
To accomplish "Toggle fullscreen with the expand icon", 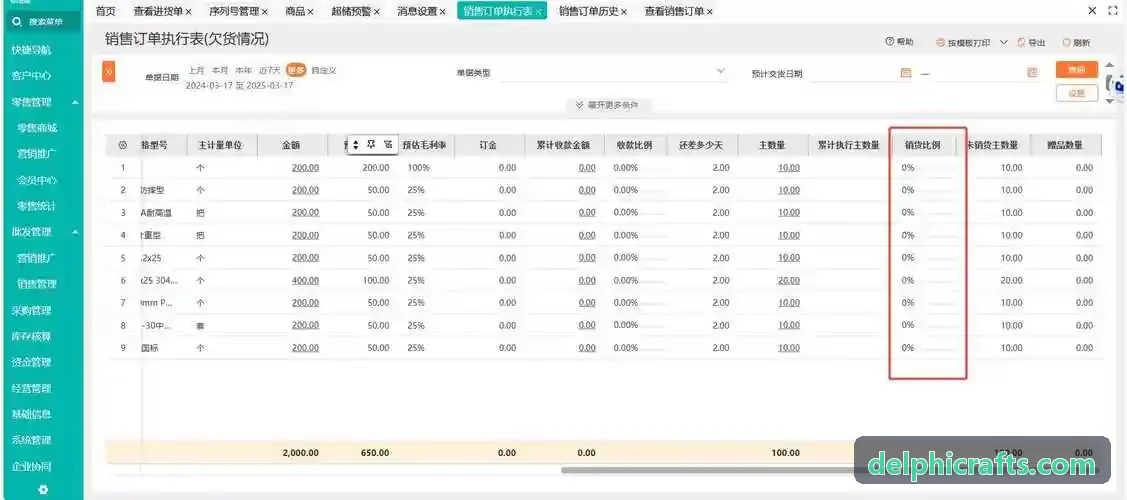I will tap(1114, 11).
